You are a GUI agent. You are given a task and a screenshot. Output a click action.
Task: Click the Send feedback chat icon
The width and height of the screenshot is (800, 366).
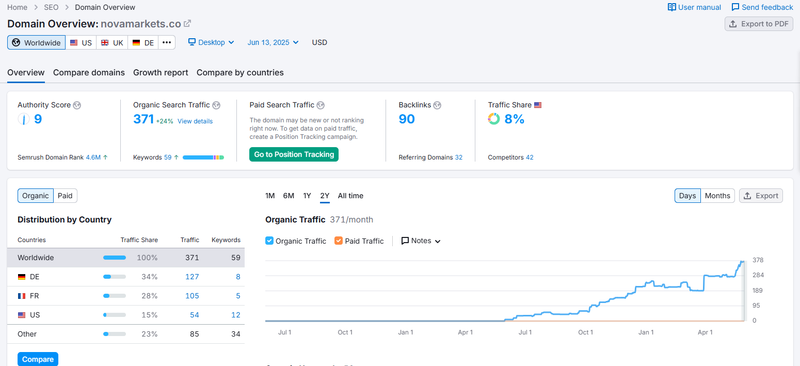click(x=735, y=7)
